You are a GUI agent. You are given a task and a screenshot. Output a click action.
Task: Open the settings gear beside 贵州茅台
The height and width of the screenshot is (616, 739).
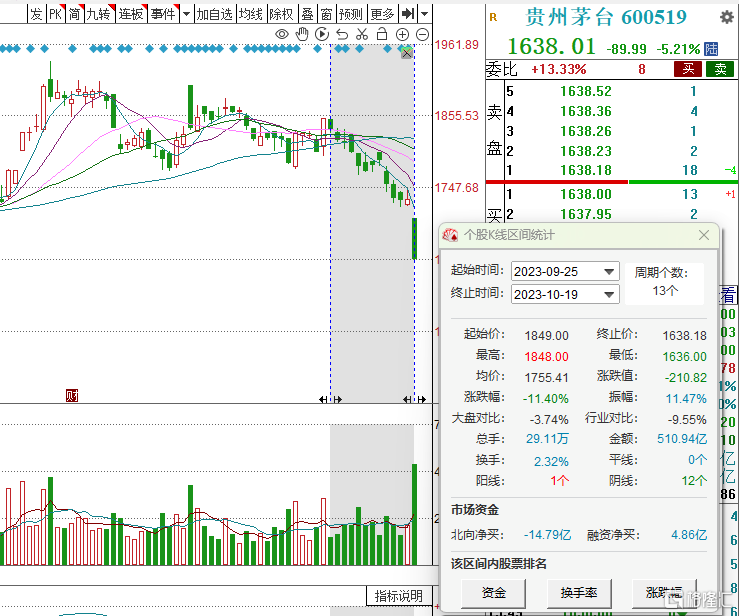coord(727,17)
